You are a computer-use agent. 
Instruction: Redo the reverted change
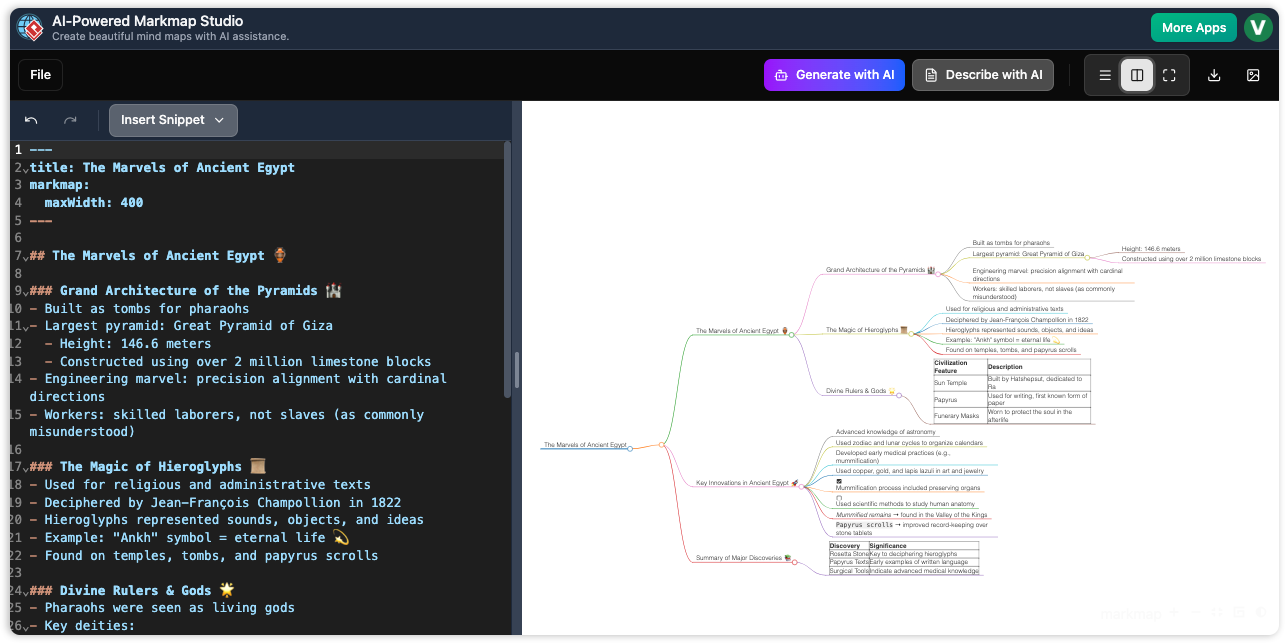click(x=69, y=119)
